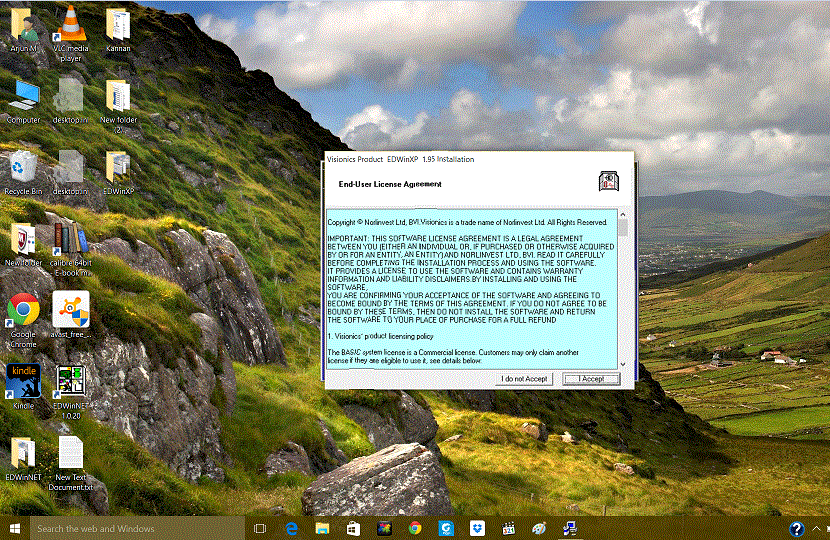Click the I do not Accept button
The height and width of the screenshot is (540, 830).
coord(525,379)
